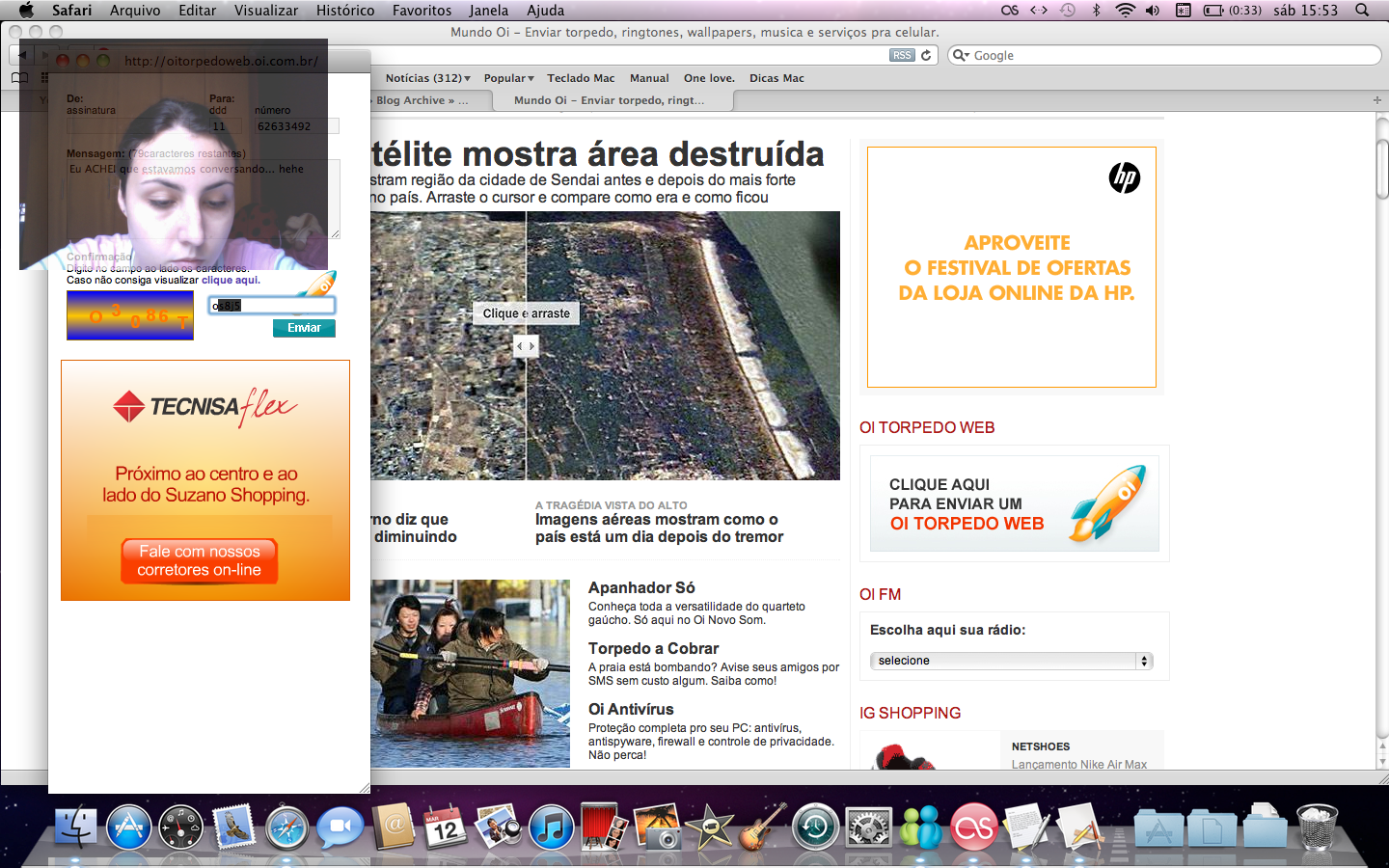Open the Janela menu
This screenshot has height=868, width=1389.
(x=488, y=10)
